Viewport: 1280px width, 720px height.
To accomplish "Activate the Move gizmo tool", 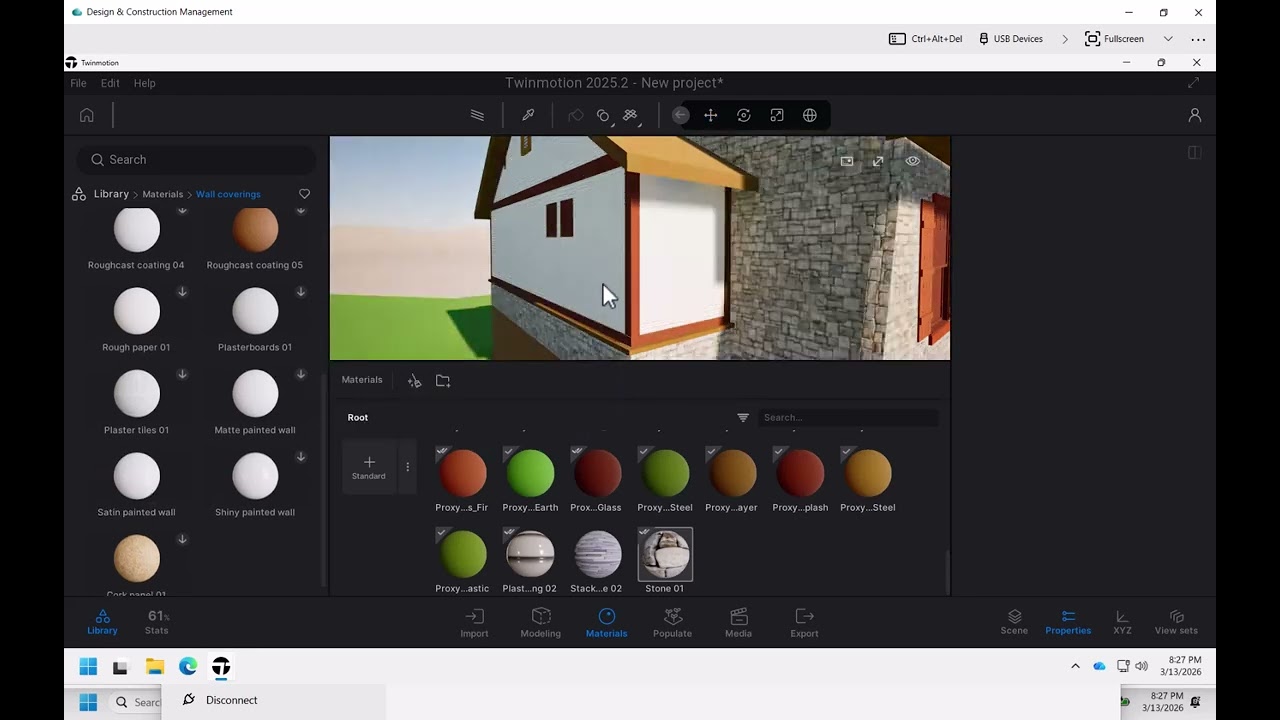I will click(x=711, y=115).
